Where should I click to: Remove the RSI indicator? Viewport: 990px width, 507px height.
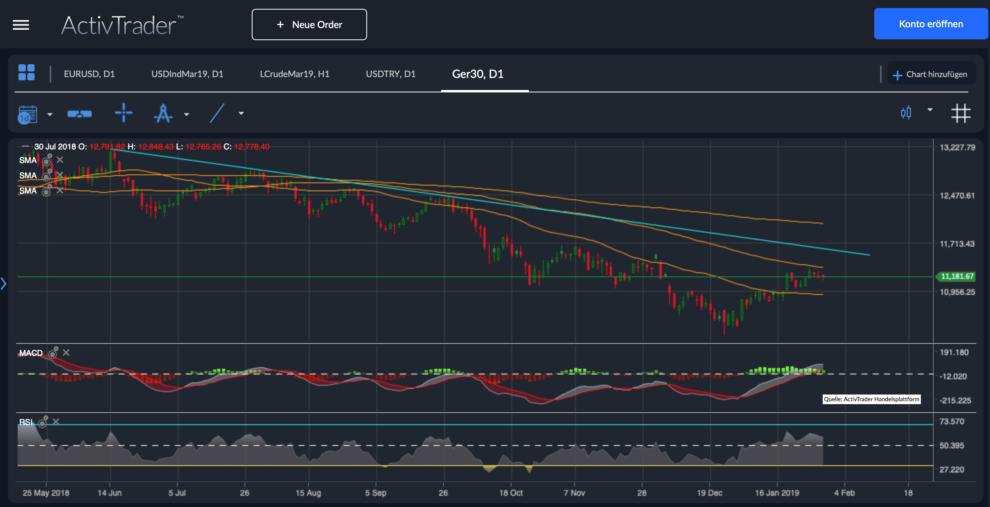click(56, 421)
